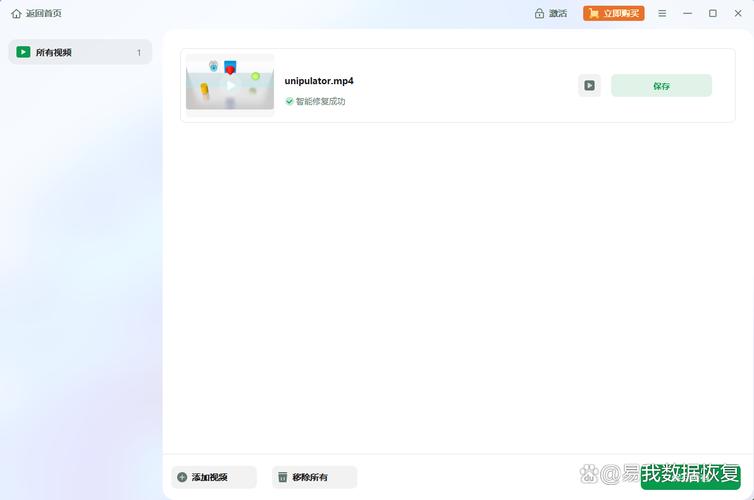Open the unipulator.mp4 video thumbnail
The image size is (754, 500).
[x=230, y=85]
